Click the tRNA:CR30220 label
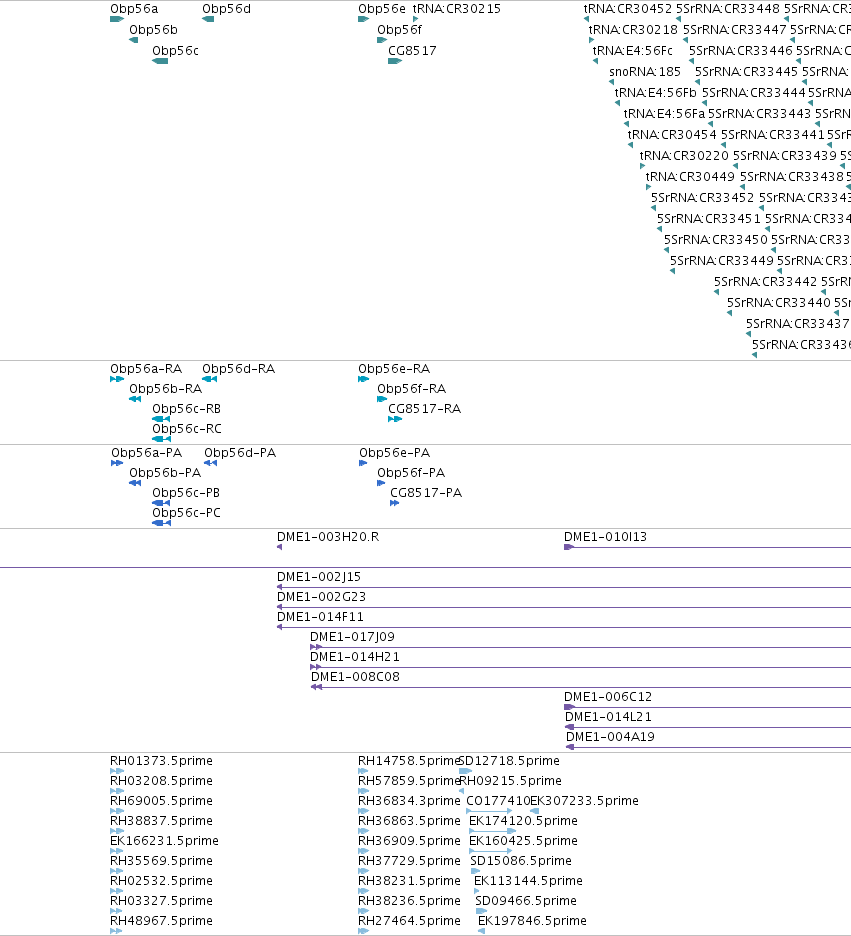Screen dimensions: 851x936 (684, 155)
